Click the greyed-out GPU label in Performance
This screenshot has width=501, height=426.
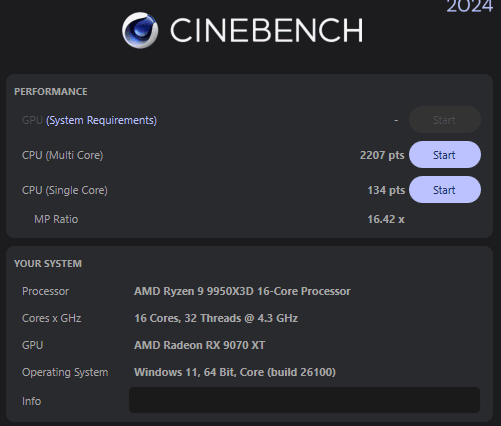click(x=32, y=120)
